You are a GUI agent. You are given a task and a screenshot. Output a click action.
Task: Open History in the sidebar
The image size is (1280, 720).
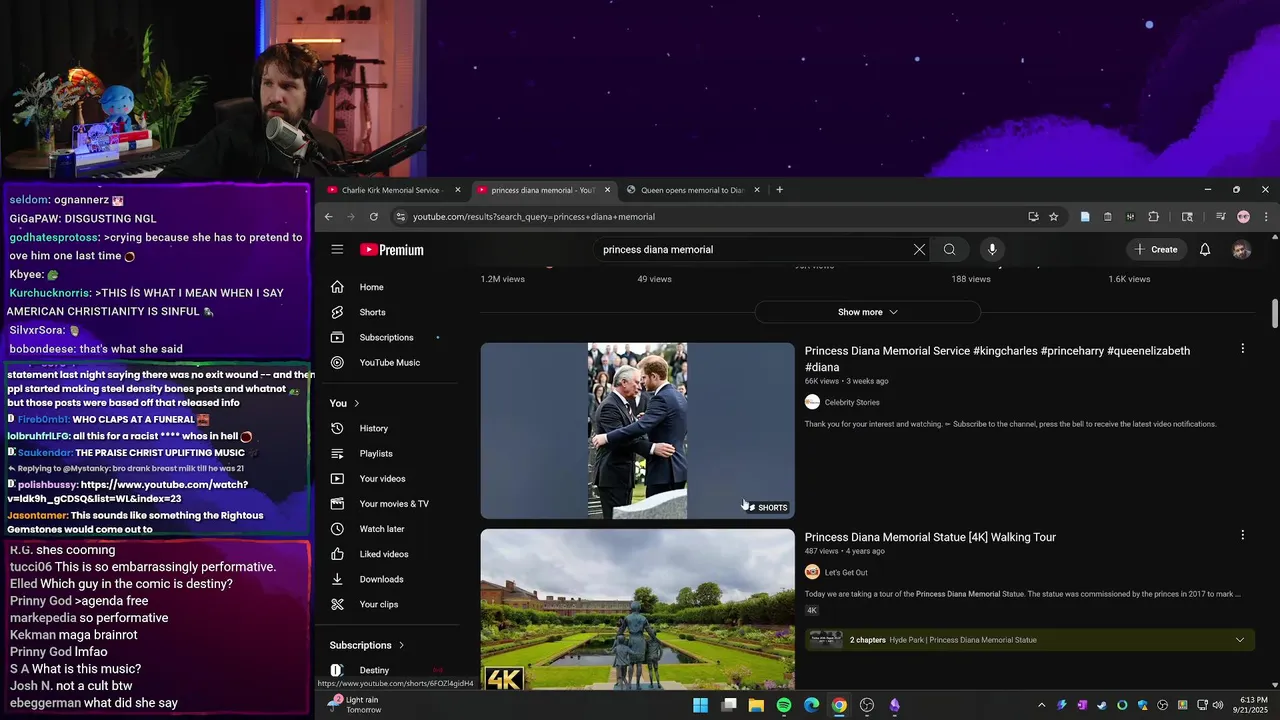(x=390, y=428)
